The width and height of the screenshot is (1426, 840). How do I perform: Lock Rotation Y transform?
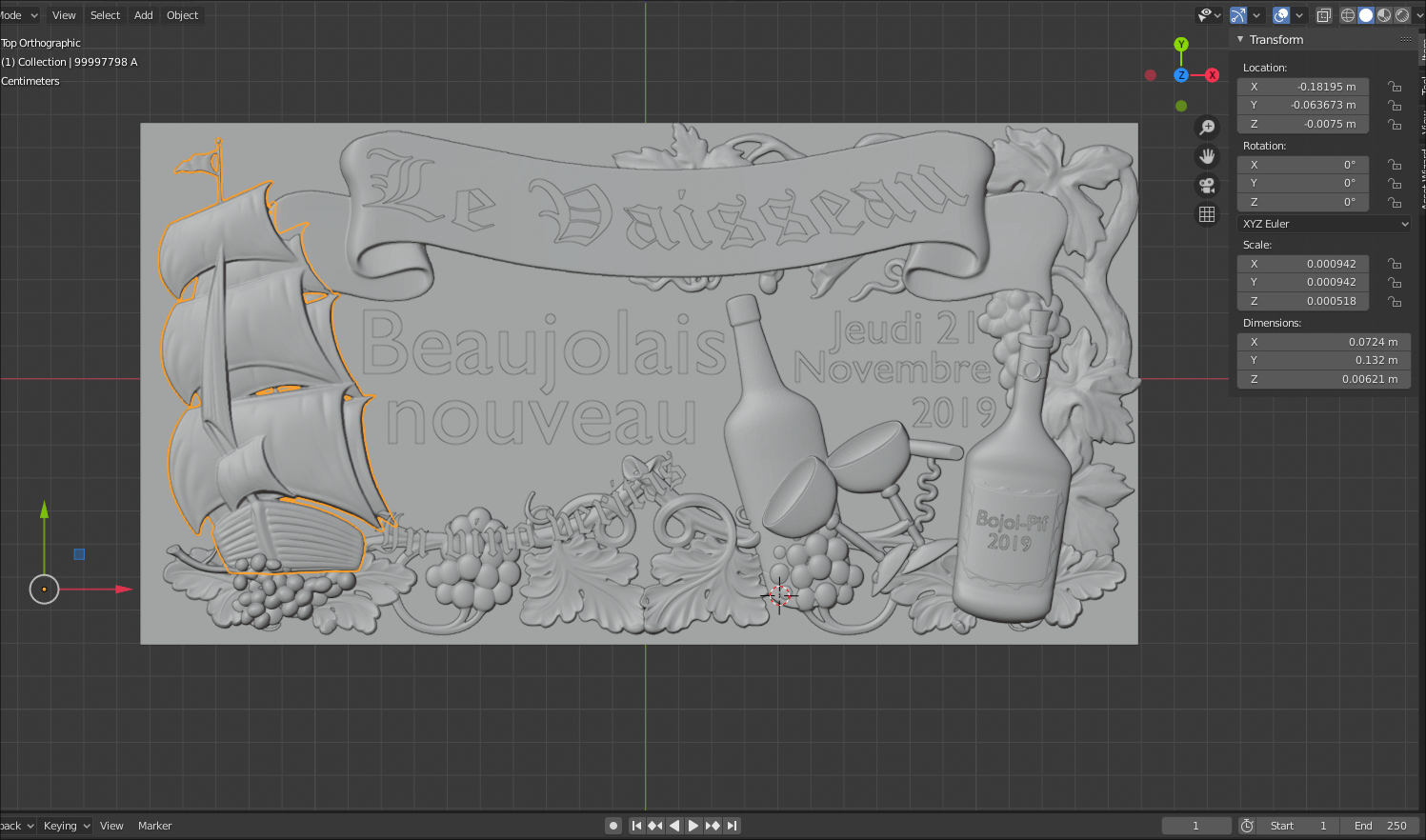[x=1395, y=184]
